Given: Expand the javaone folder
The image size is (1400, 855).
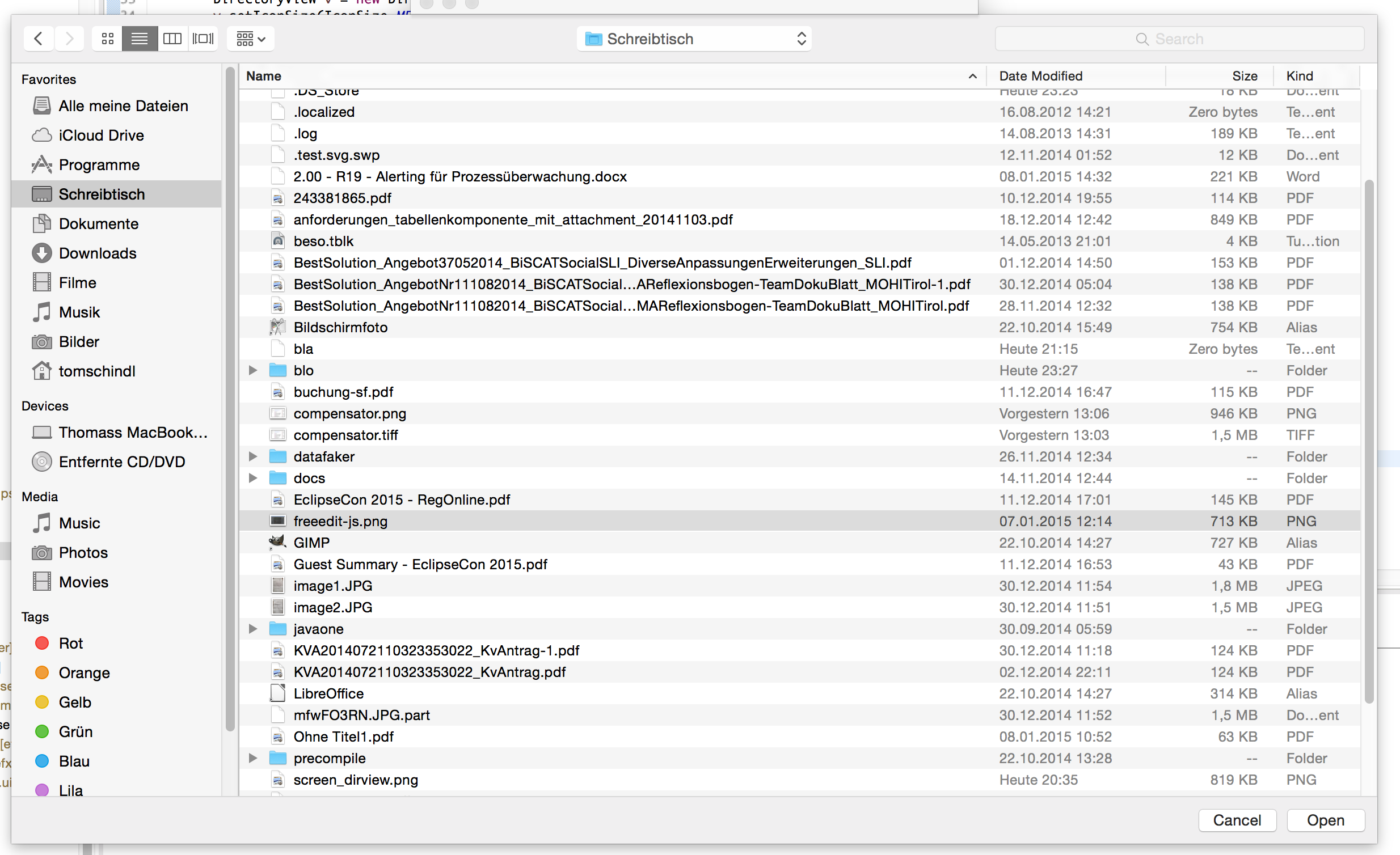Looking at the screenshot, I should [x=253, y=628].
